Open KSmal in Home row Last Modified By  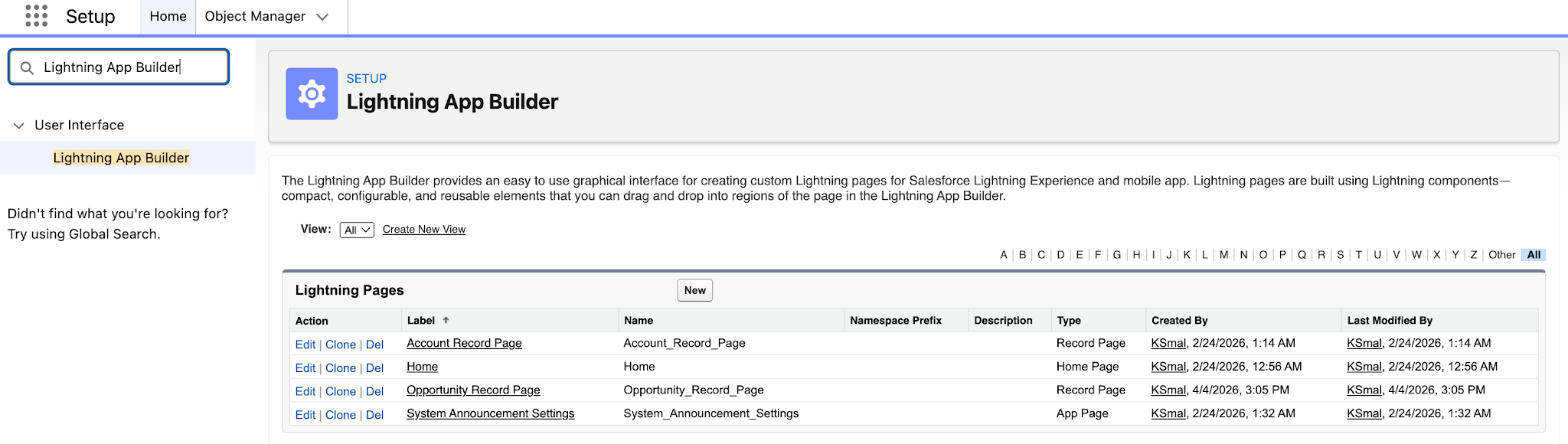coord(1364,367)
